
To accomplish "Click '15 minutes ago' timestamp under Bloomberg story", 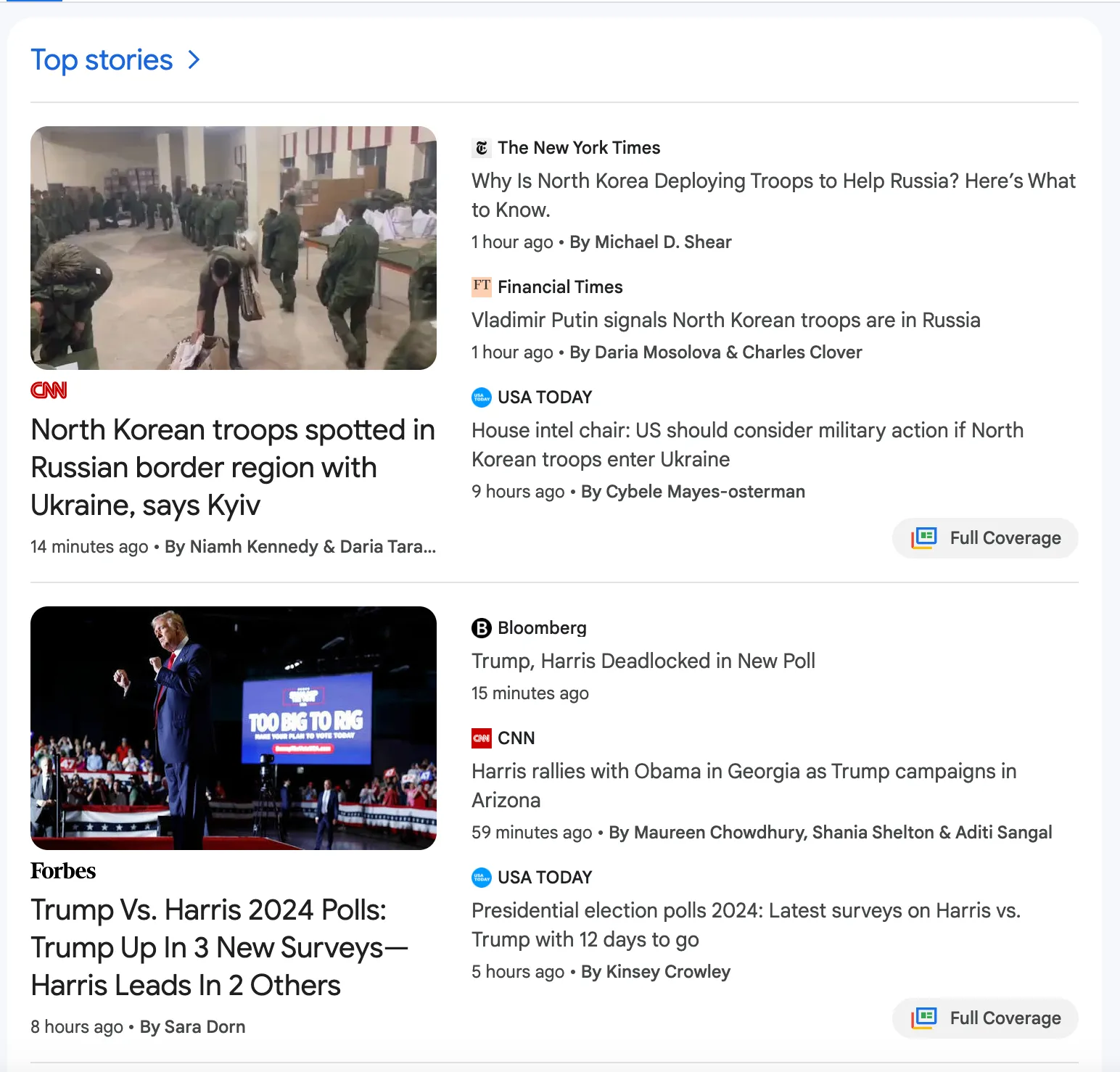I will point(530,693).
